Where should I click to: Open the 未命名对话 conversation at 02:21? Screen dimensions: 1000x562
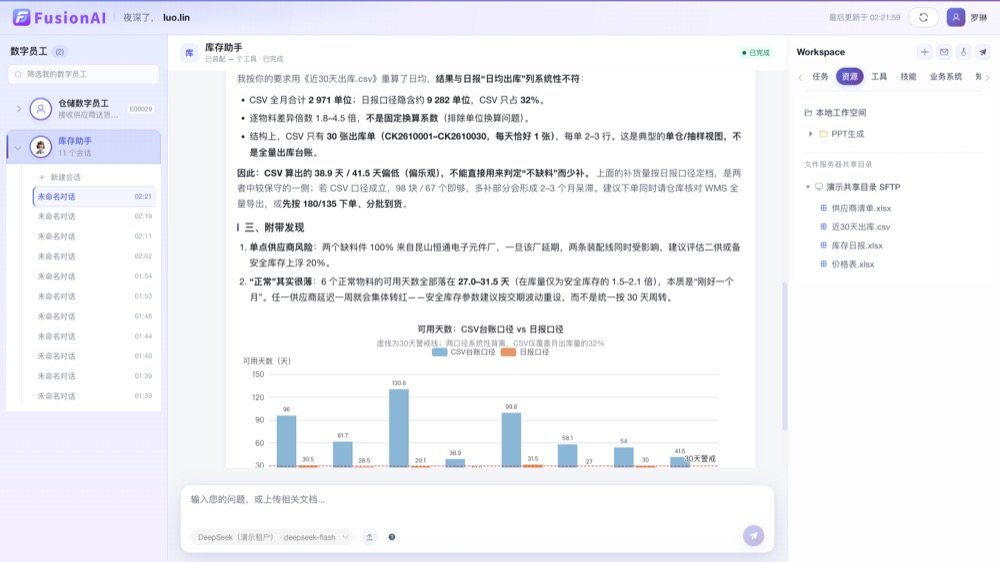[94, 196]
